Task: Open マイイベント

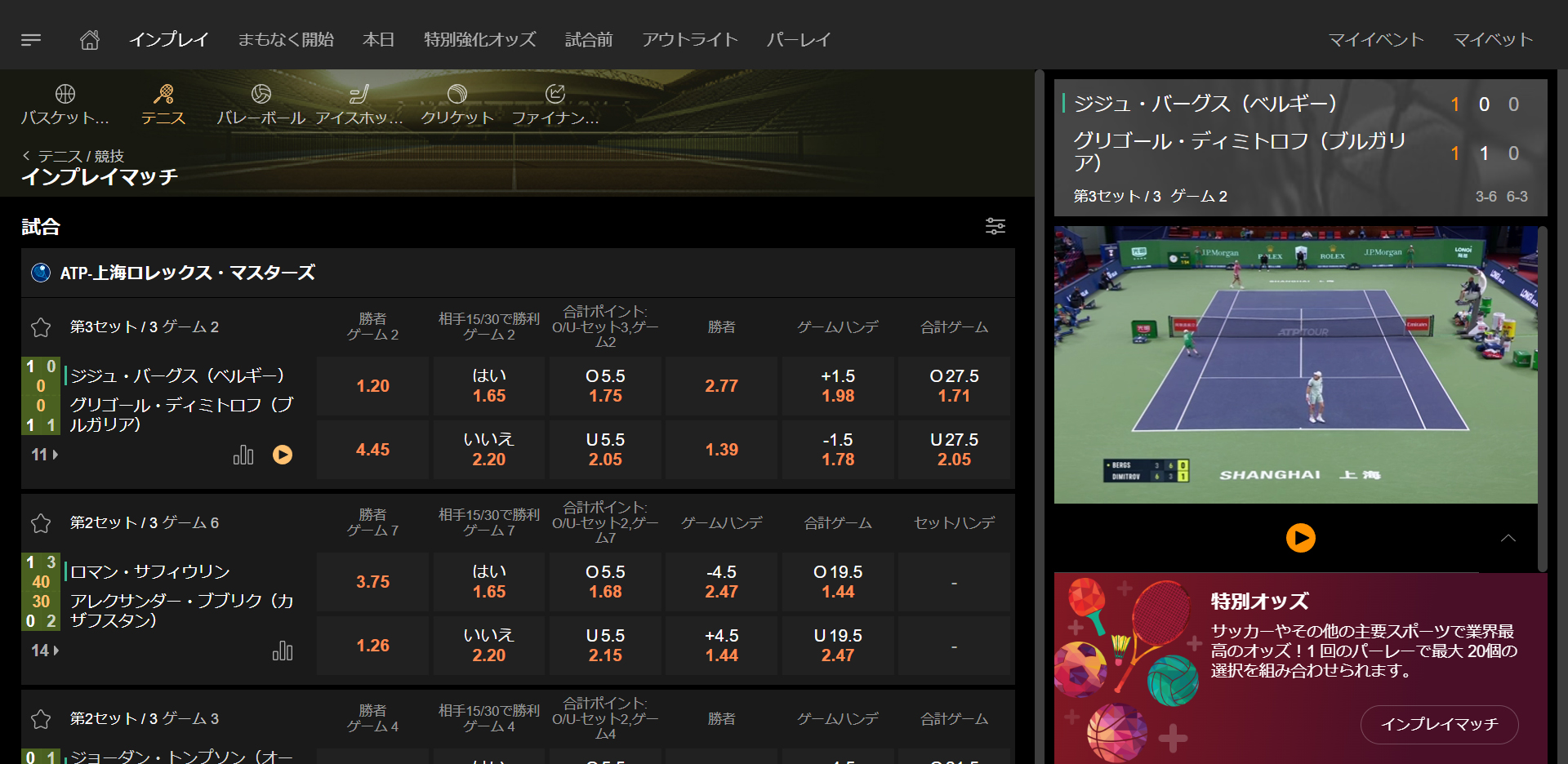Action: tap(1376, 39)
